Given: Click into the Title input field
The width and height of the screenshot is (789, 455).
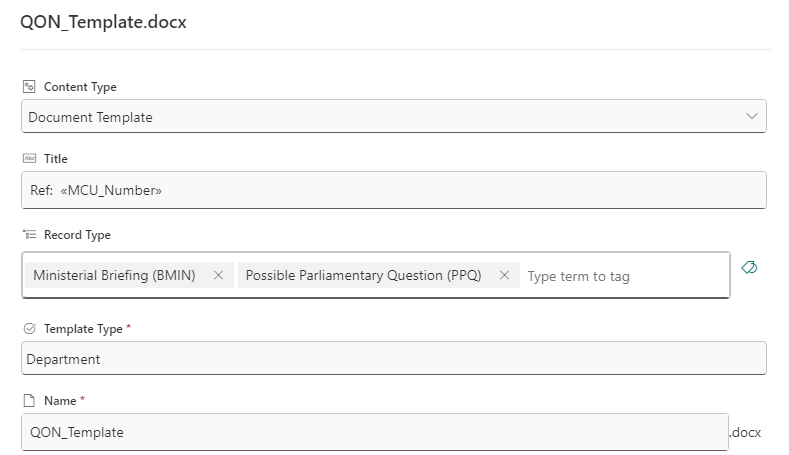Looking at the screenshot, I should pos(393,190).
